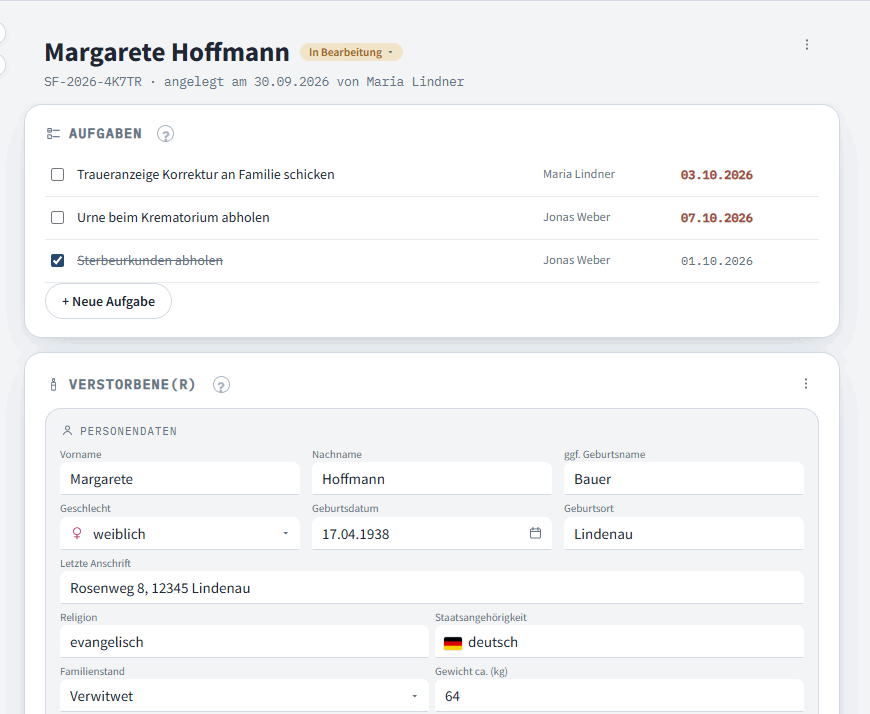This screenshot has width=870, height=714.
Task: Uncheck the Sterbeurkunden abholen task
Action: click(x=57, y=260)
